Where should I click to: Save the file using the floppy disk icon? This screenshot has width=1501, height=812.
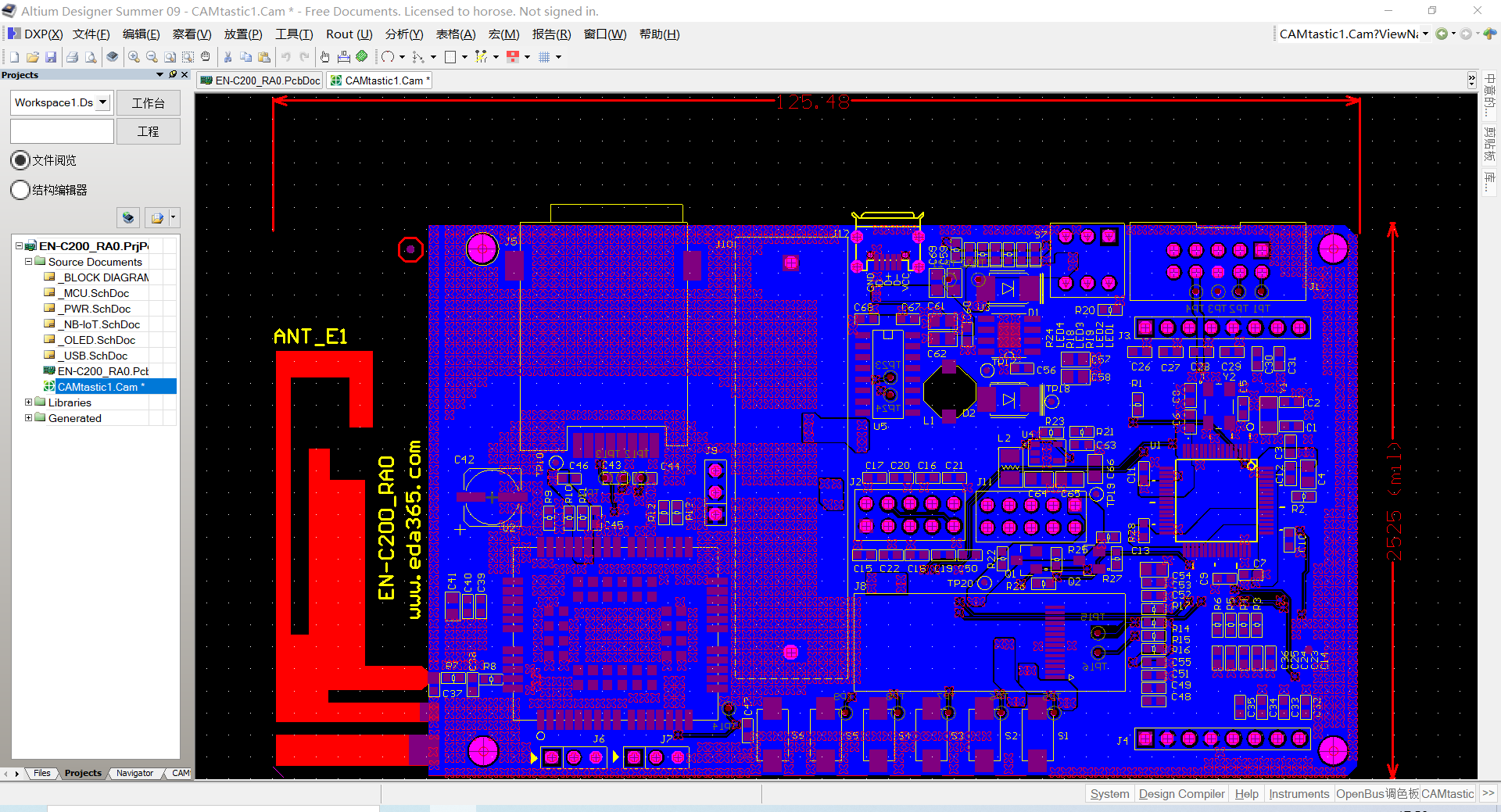click(51, 57)
